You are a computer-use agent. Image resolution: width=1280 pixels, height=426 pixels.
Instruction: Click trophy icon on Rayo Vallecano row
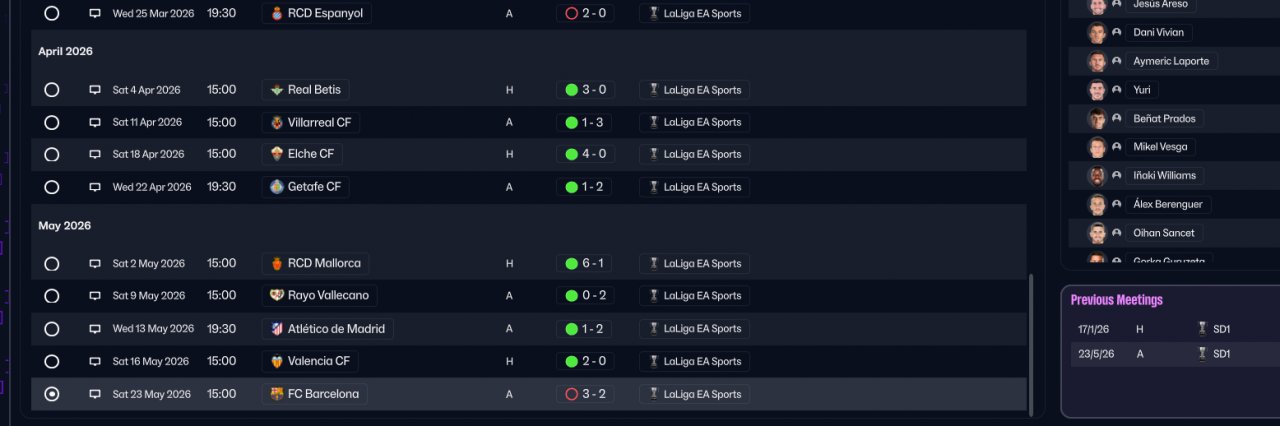[x=654, y=296]
